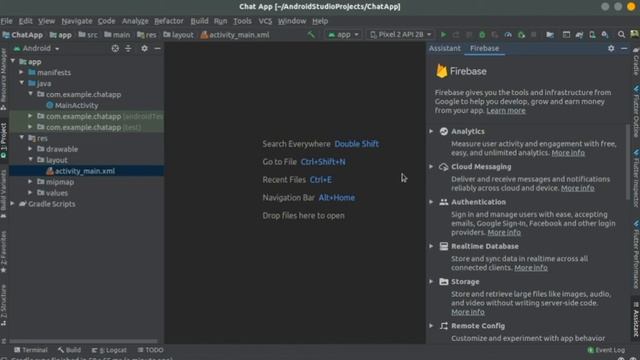This screenshot has height=360, width=640.
Task: Click More info link for Storage
Action: pos(468,312)
